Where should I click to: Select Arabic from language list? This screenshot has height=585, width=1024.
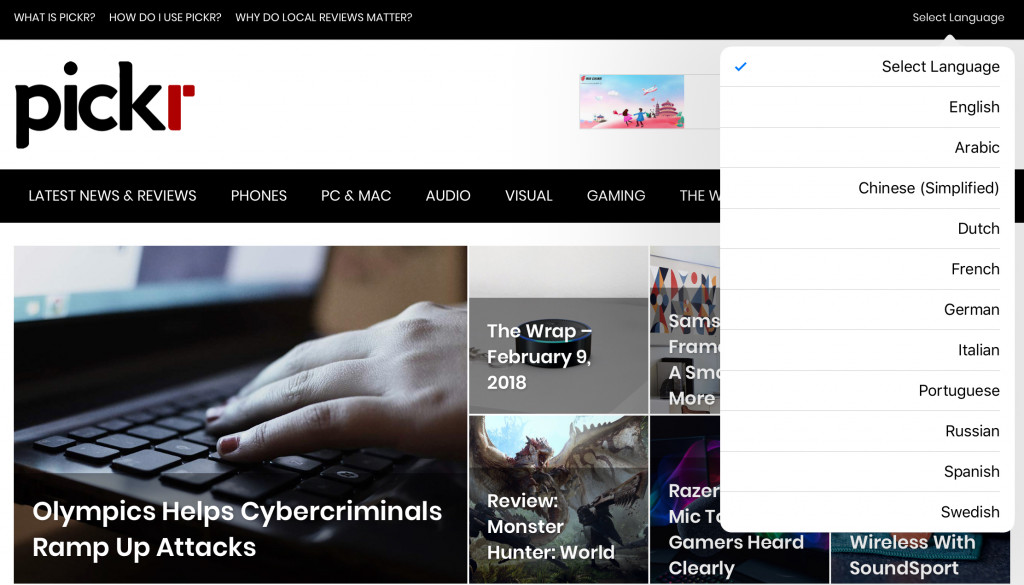pos(867,148)
